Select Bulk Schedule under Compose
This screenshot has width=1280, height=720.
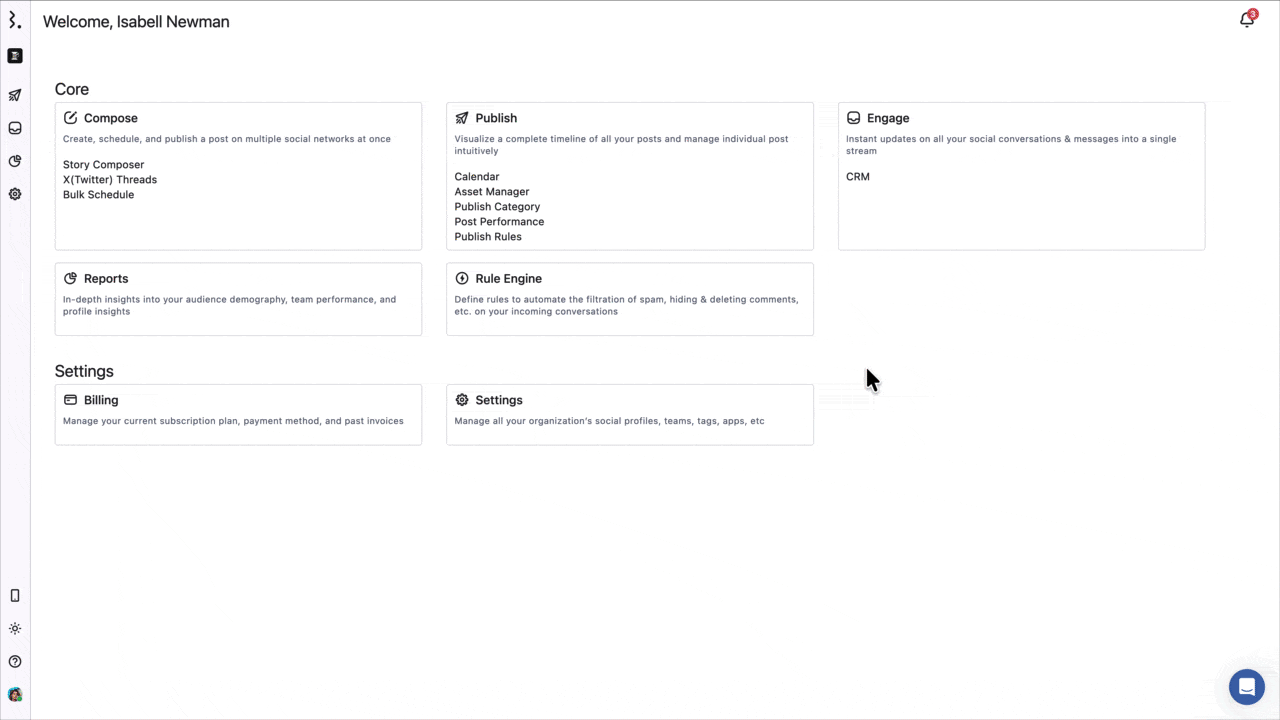[x=98, y=195]
